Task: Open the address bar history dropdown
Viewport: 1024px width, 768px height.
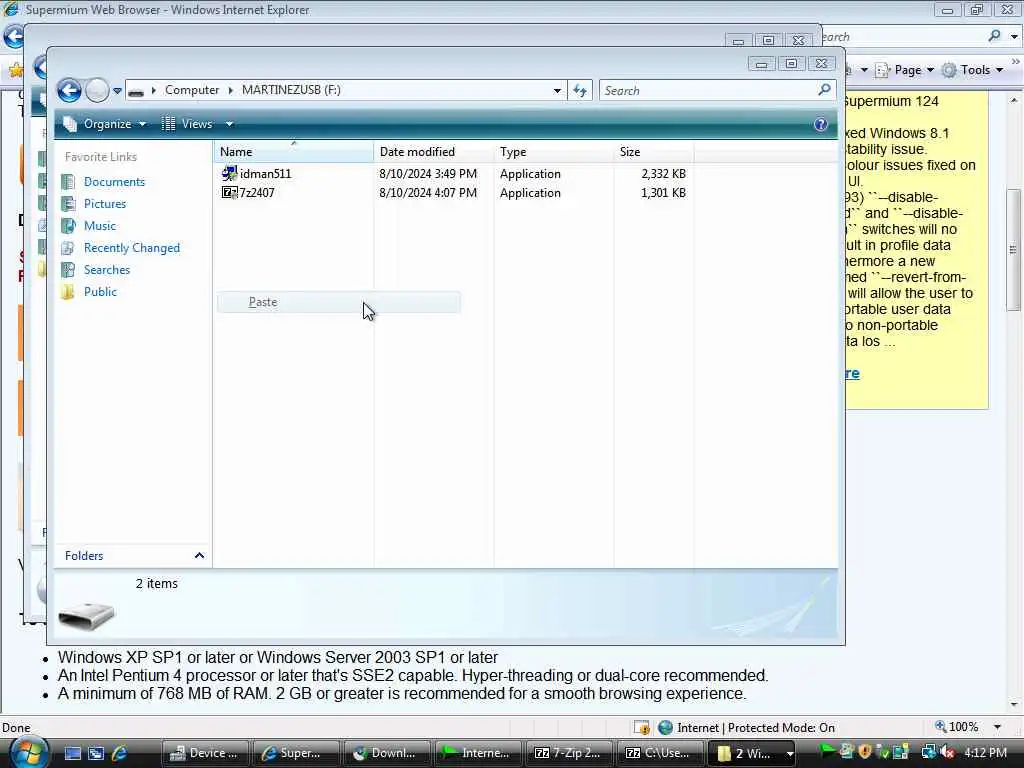Action: pyautogui.click(x=557, y=91)
